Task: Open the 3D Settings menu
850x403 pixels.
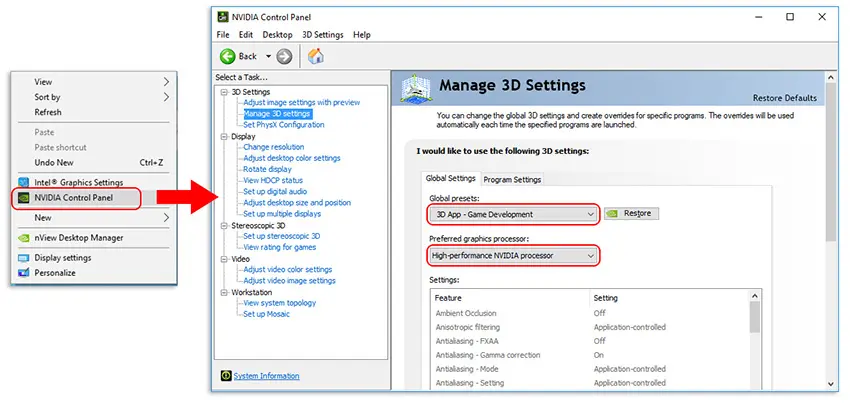Action: coord(323,35)
